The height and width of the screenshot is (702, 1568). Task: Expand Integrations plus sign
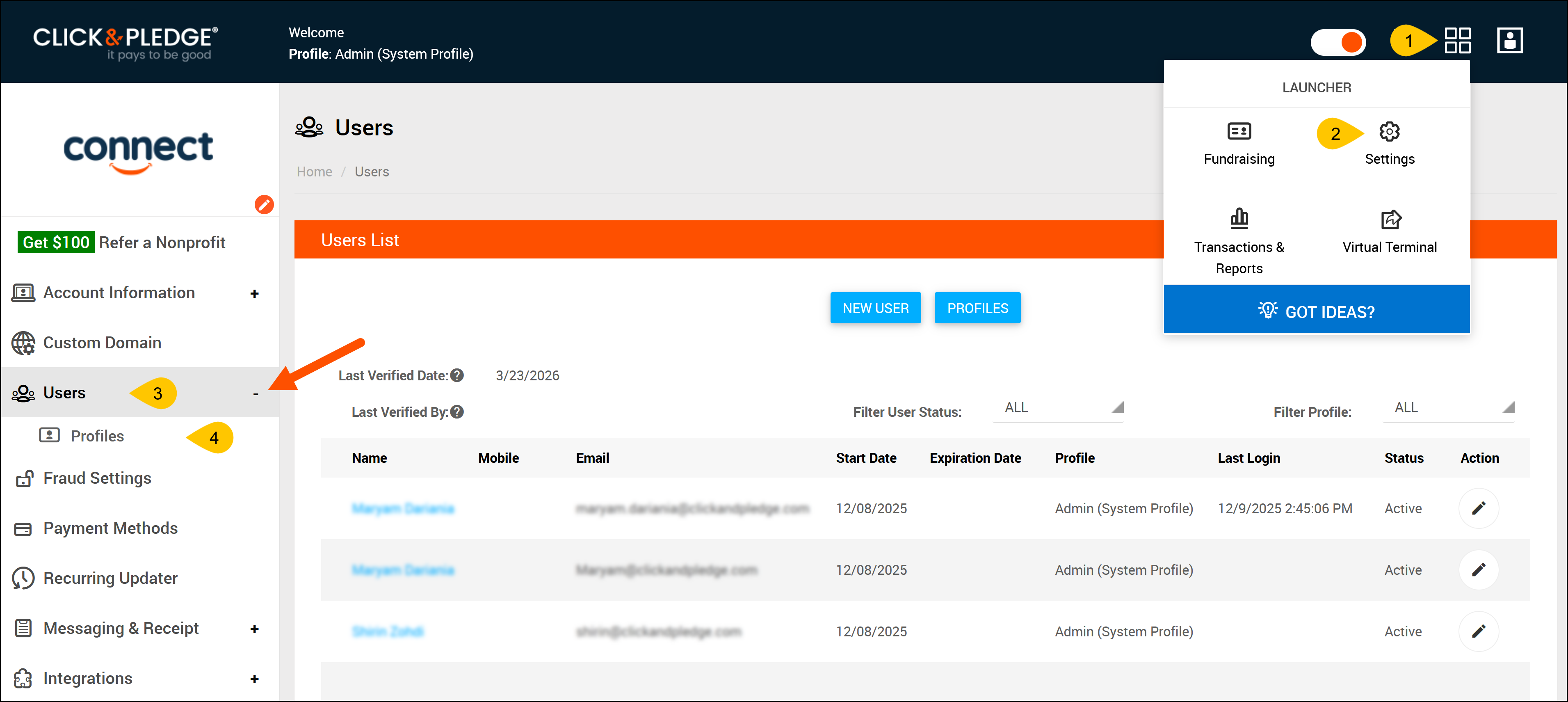pyautogui.click(x=254, y=679)
